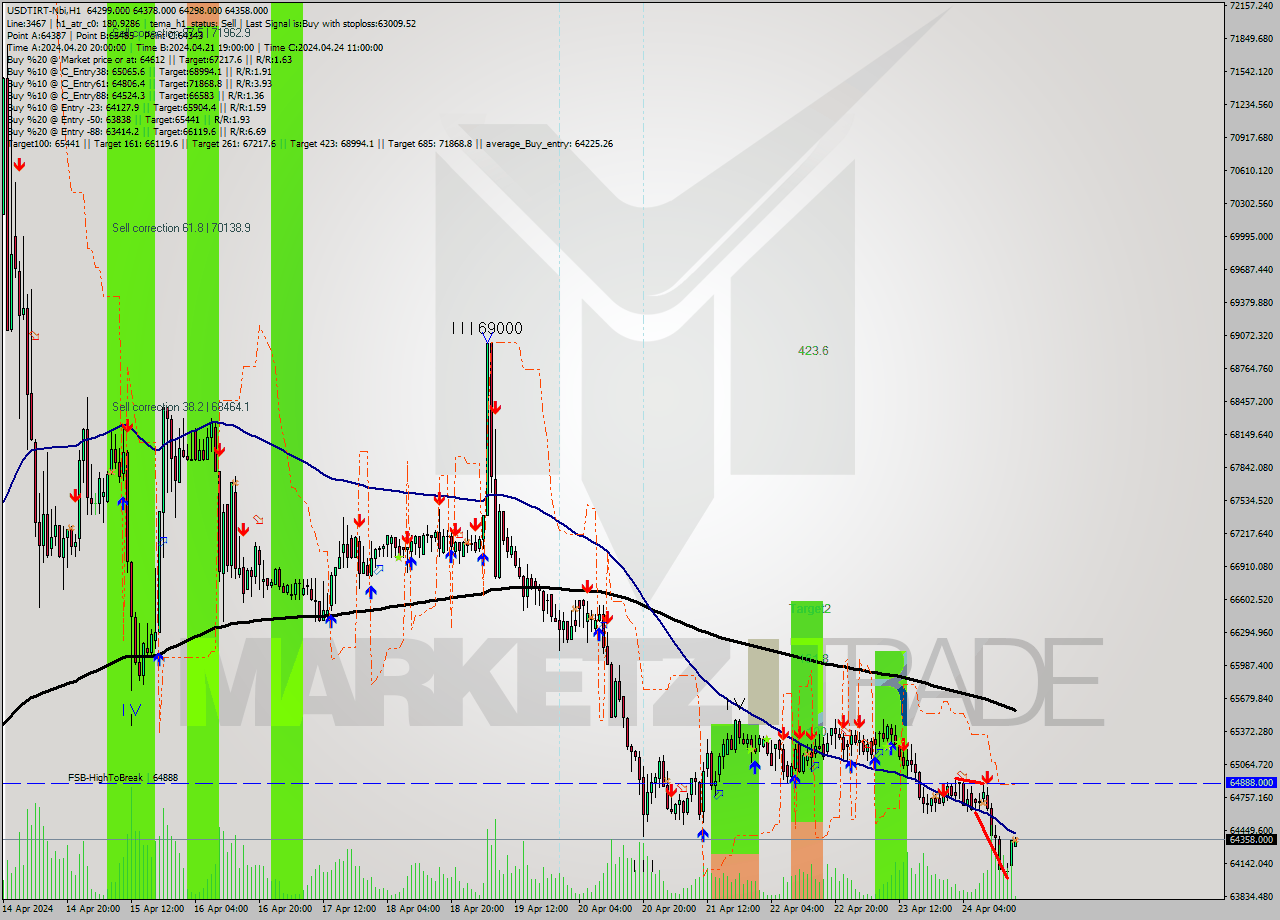Click the '69000' peak price annotation
This screenshot has height=920, width=1280.
[500, 328]
